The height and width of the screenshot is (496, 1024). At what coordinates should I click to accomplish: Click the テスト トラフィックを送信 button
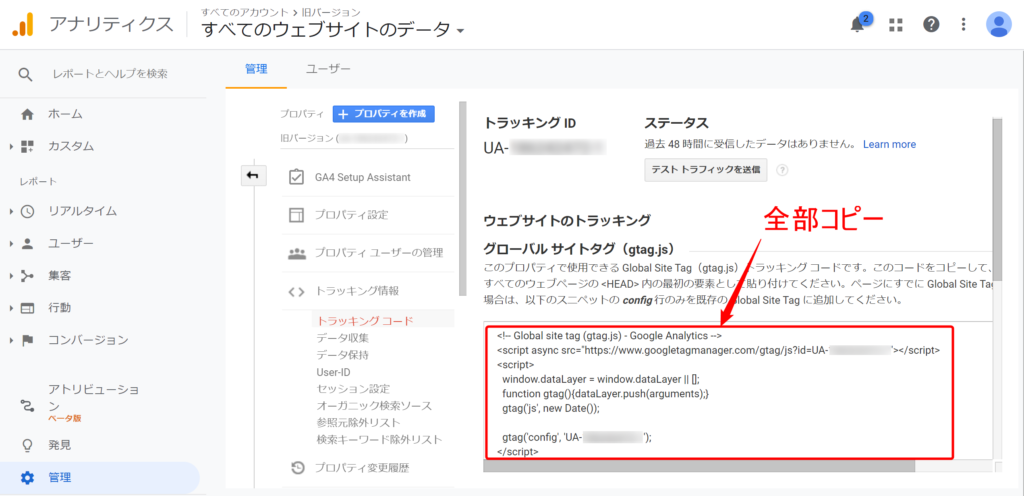click(706, 170)
